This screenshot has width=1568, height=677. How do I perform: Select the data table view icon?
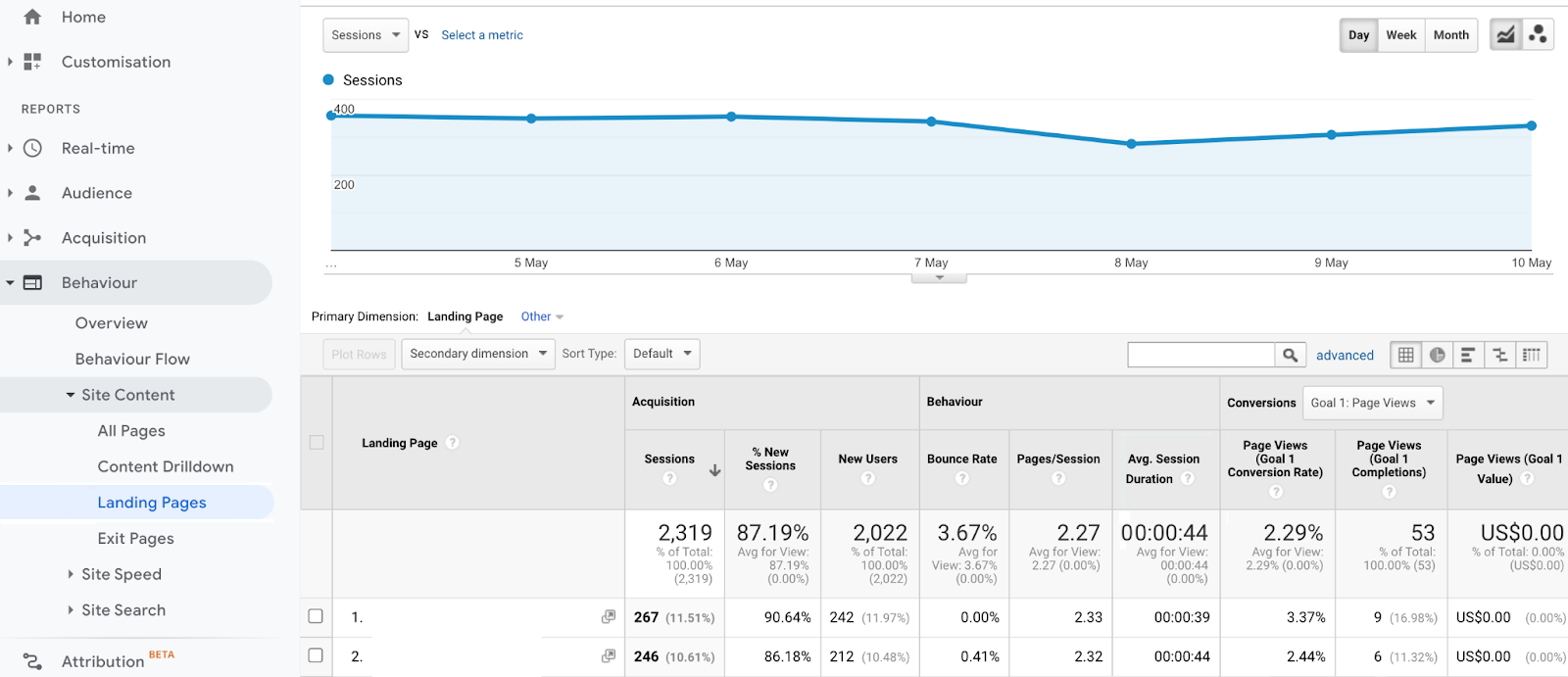click(x=1406, y=355)
